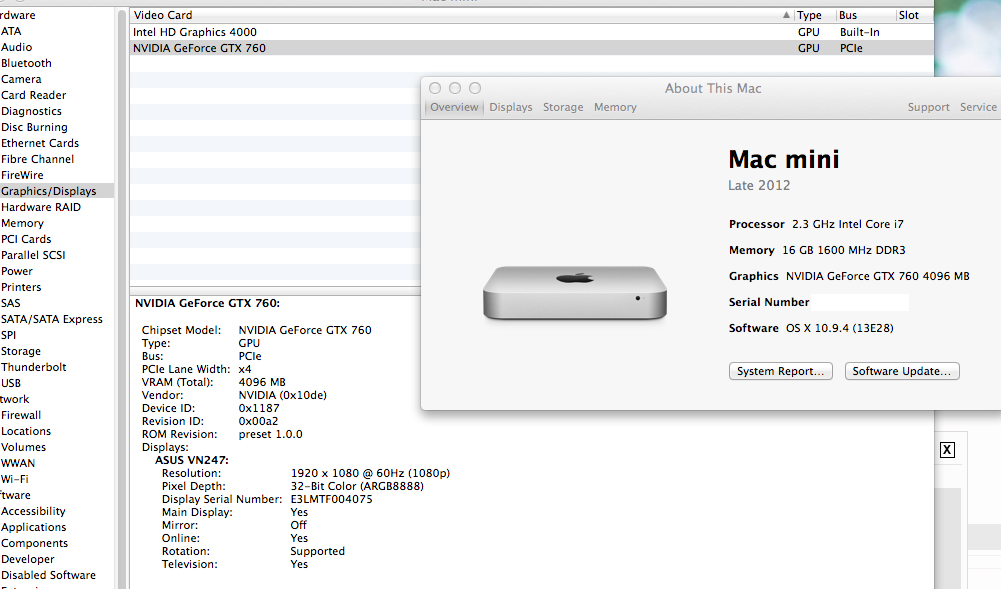Select USB in the sidebar
Image resolution: width=1001 pixels, height=589 pixels.
tap(11, 383)
